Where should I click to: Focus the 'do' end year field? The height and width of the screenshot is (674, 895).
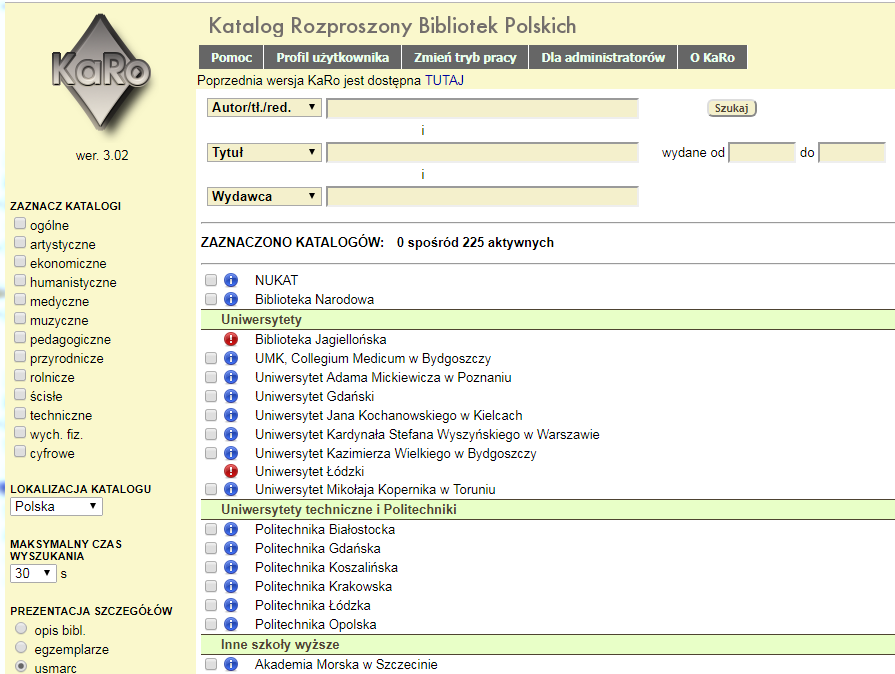pyautogui.click(x=852, y=153)
